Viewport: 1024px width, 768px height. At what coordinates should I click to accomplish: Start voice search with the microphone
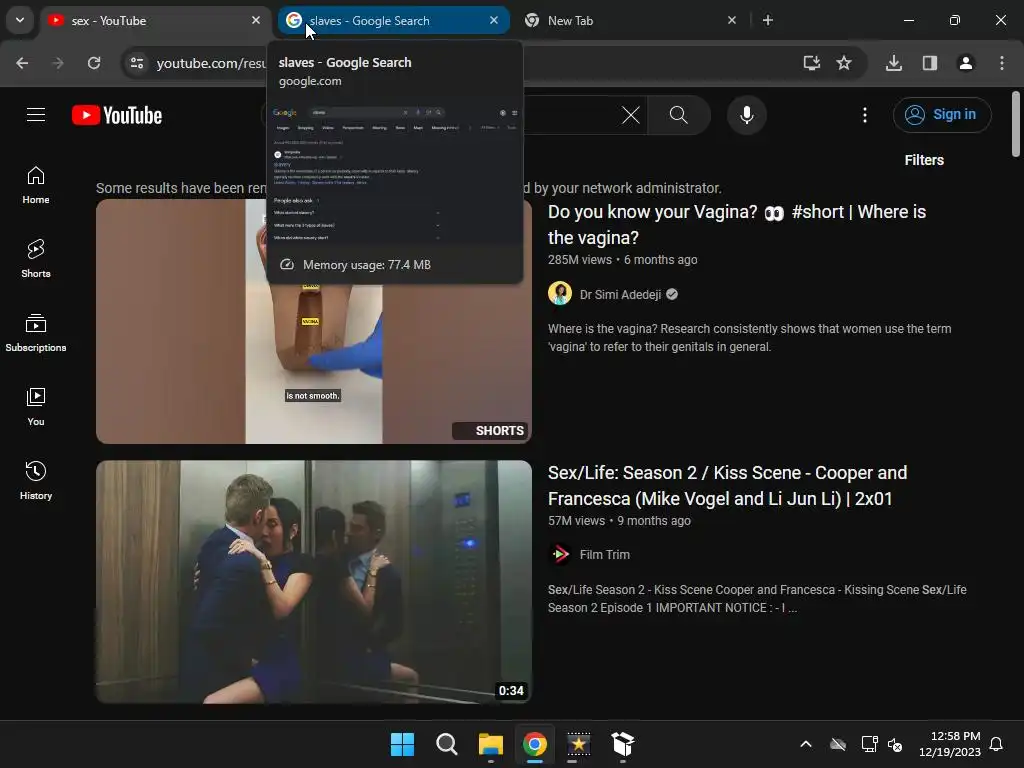[x=746, y=115]
